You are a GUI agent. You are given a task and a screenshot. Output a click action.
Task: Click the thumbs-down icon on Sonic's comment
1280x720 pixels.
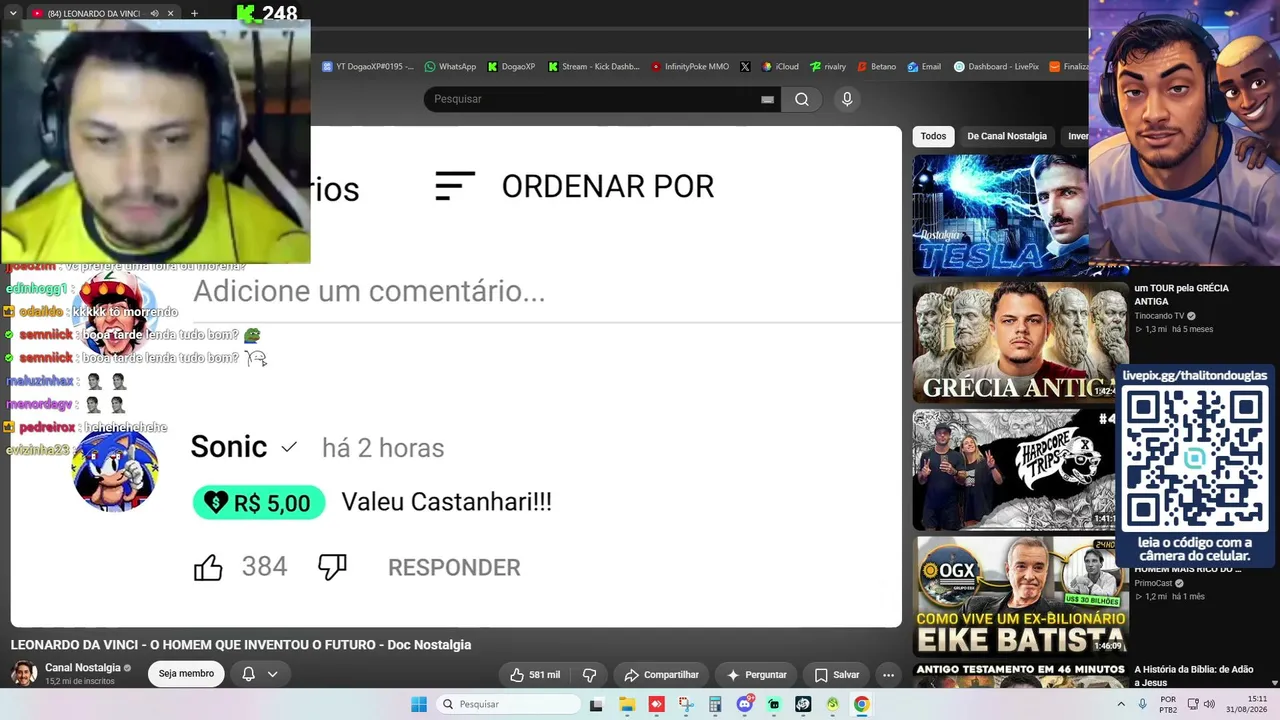[332, 566]
